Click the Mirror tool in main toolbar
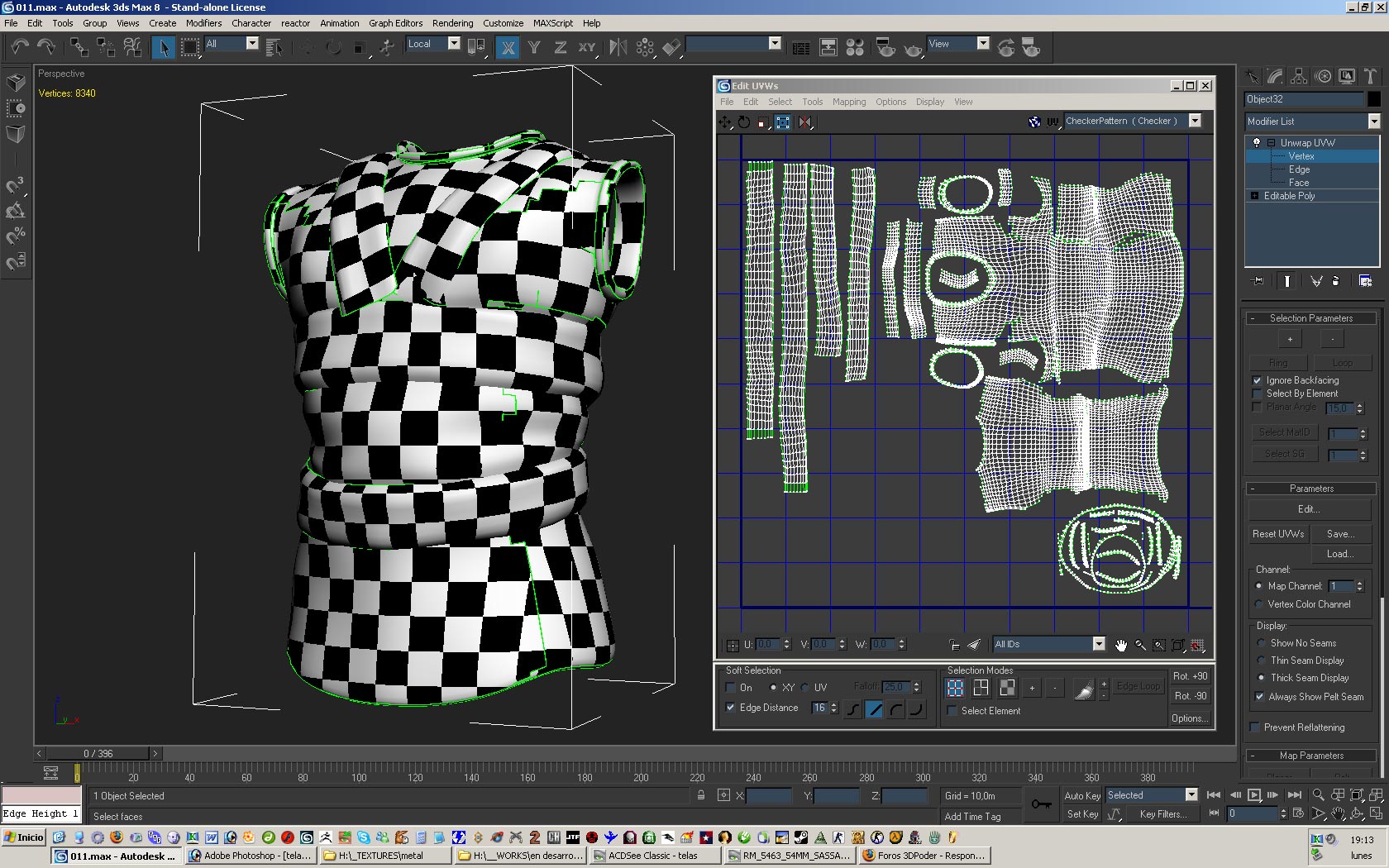The image size is (1389, 868). pos(618,47)
